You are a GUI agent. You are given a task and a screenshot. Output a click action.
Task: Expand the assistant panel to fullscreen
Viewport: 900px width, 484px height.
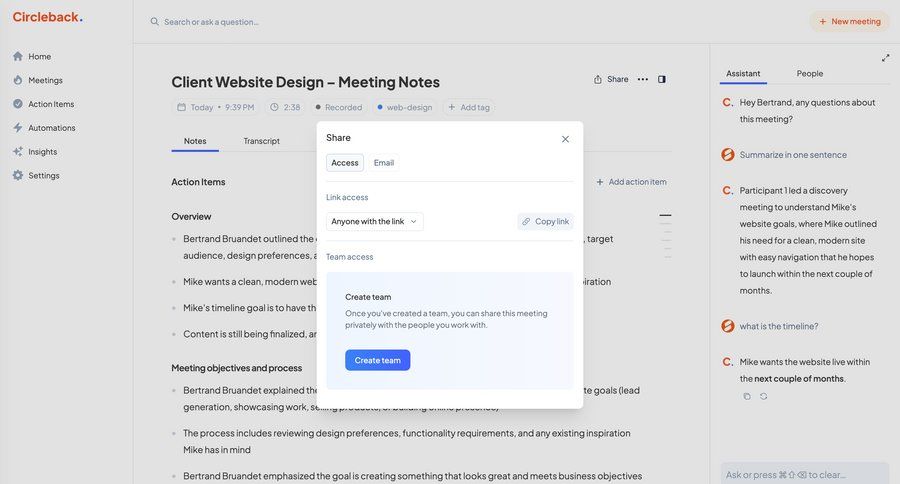[x=885, y=57]
